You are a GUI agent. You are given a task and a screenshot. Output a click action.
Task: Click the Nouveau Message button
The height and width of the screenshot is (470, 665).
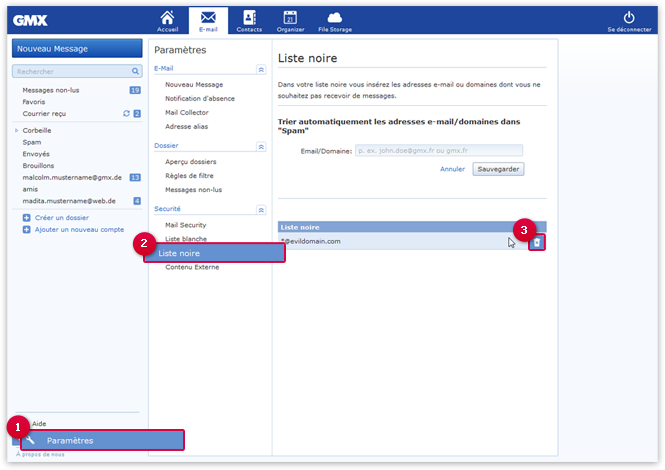coord(77,48)
